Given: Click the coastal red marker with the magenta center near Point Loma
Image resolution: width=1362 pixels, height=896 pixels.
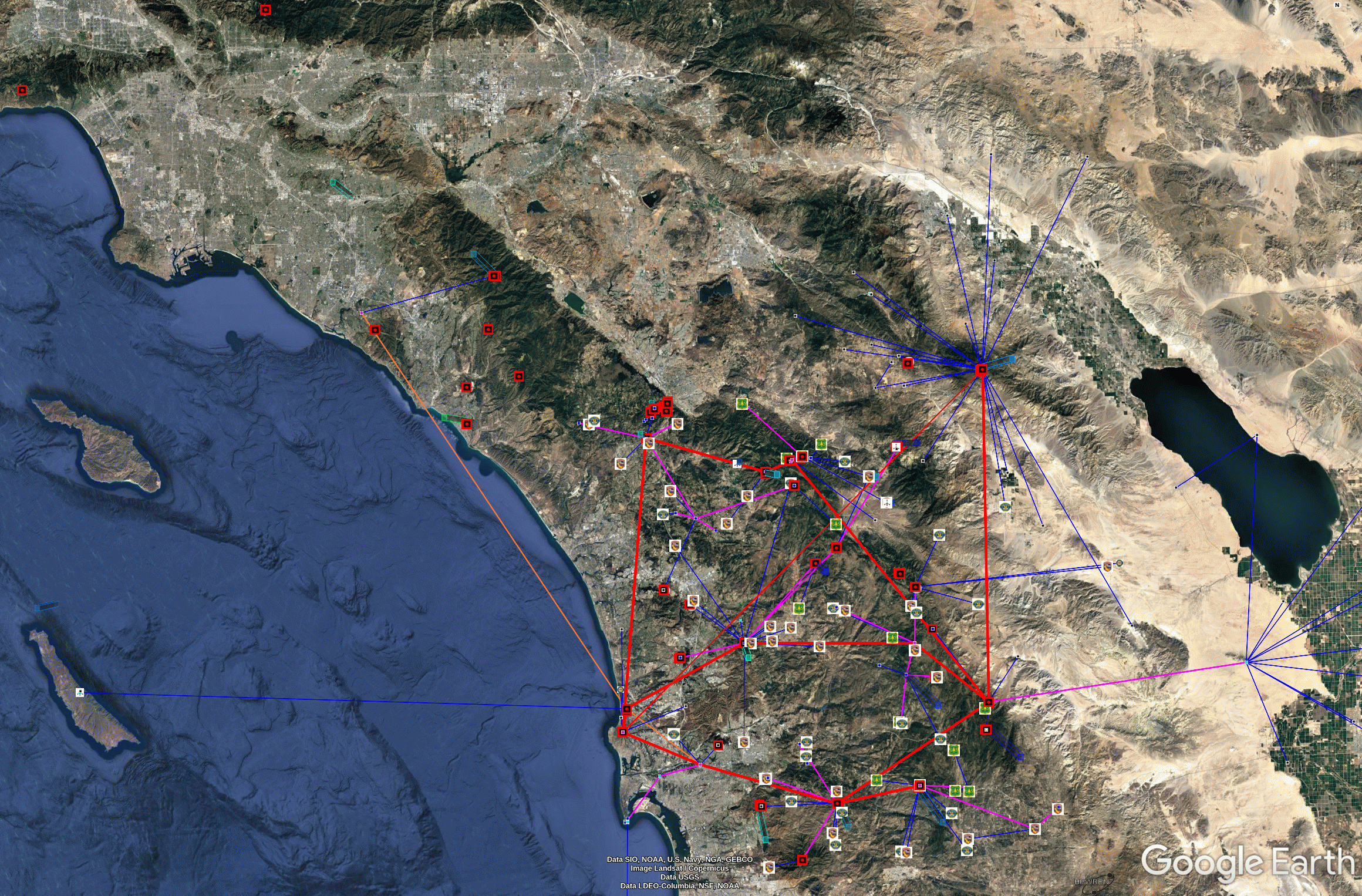Looking at the screenshot, I should click(622, 732).
